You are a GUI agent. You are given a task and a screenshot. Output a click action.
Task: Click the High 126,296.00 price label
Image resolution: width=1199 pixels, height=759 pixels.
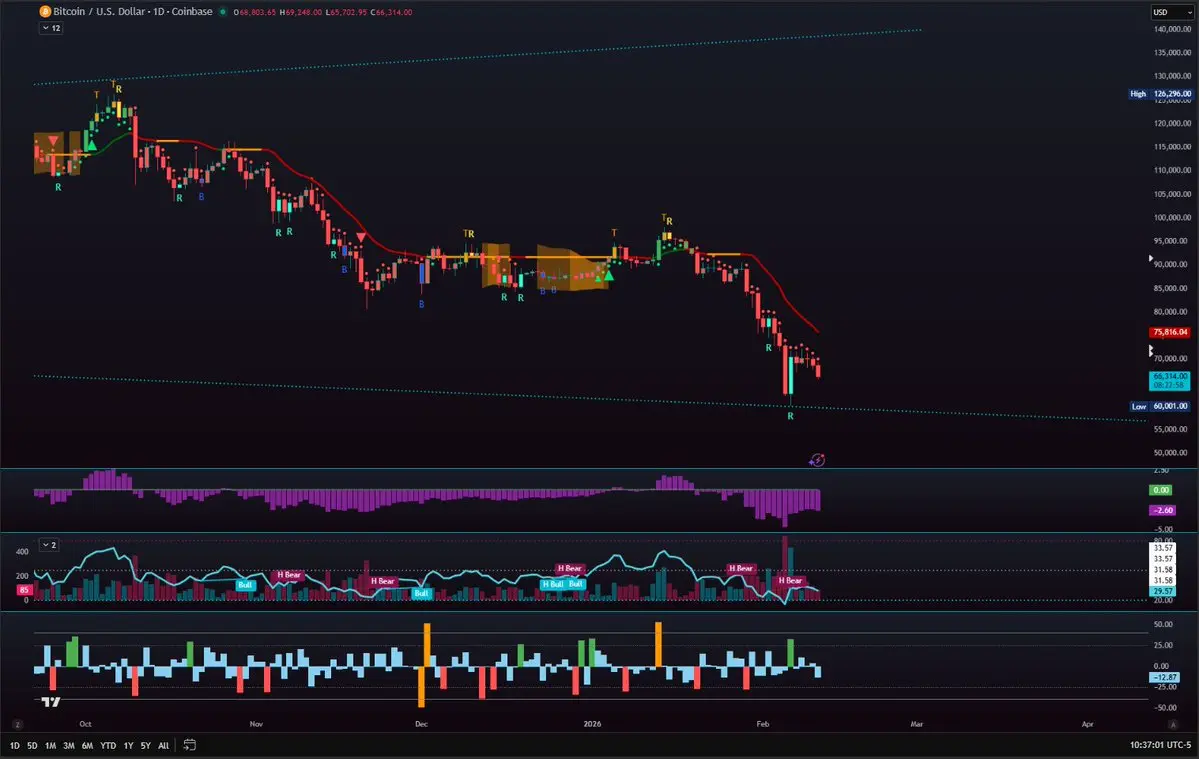1161,94
